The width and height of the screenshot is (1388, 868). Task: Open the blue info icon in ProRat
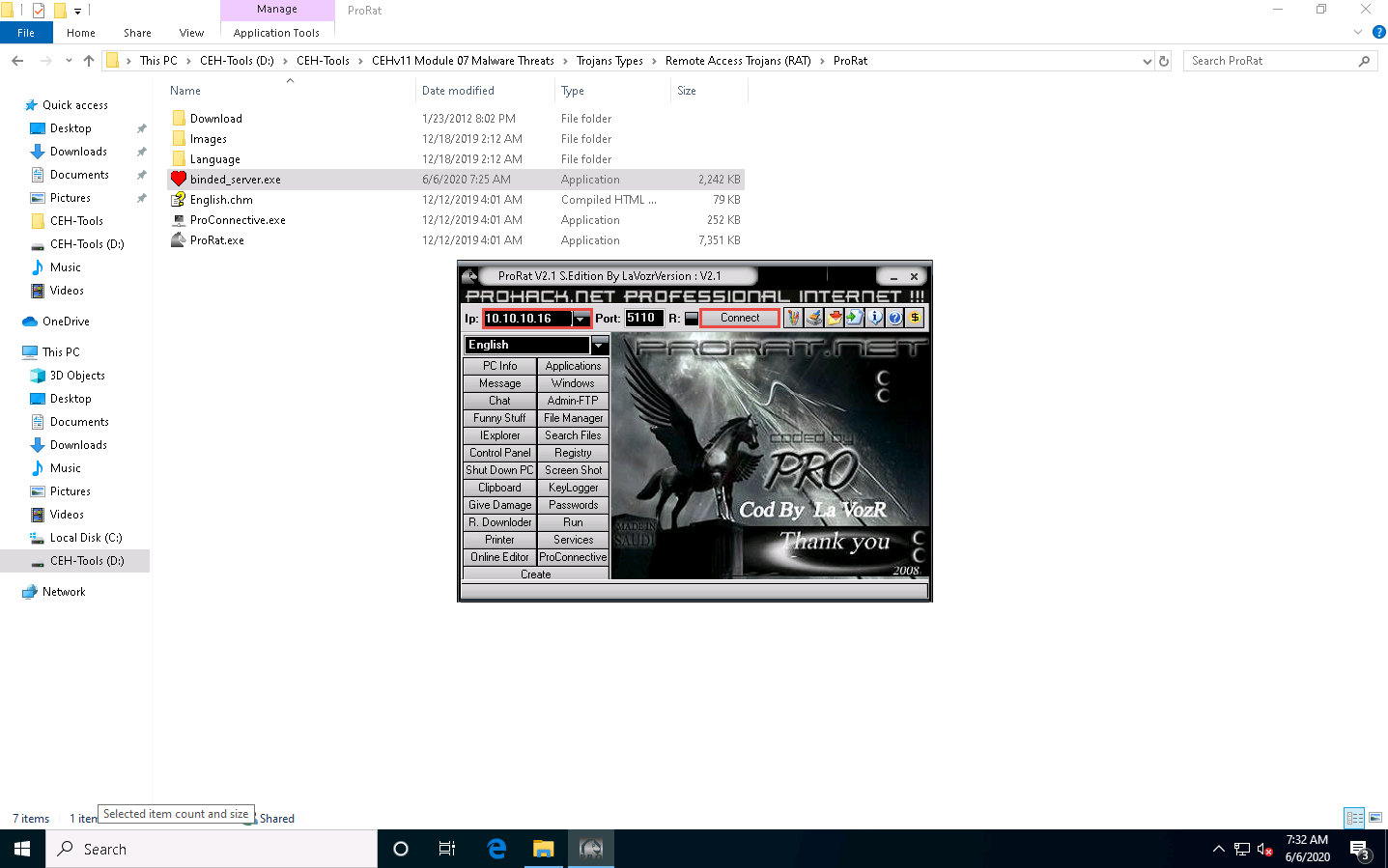[874, 318]
